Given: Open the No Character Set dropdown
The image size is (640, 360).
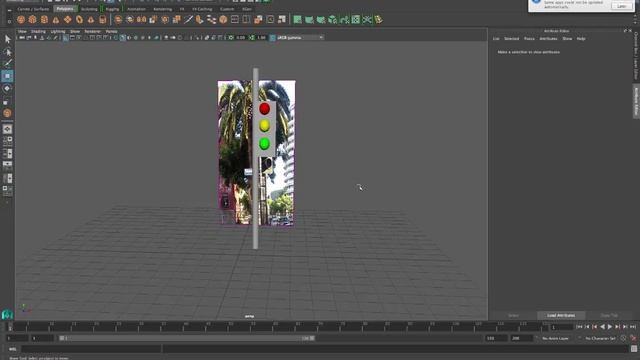Looking at the screenshot, I should click(600, 338).
